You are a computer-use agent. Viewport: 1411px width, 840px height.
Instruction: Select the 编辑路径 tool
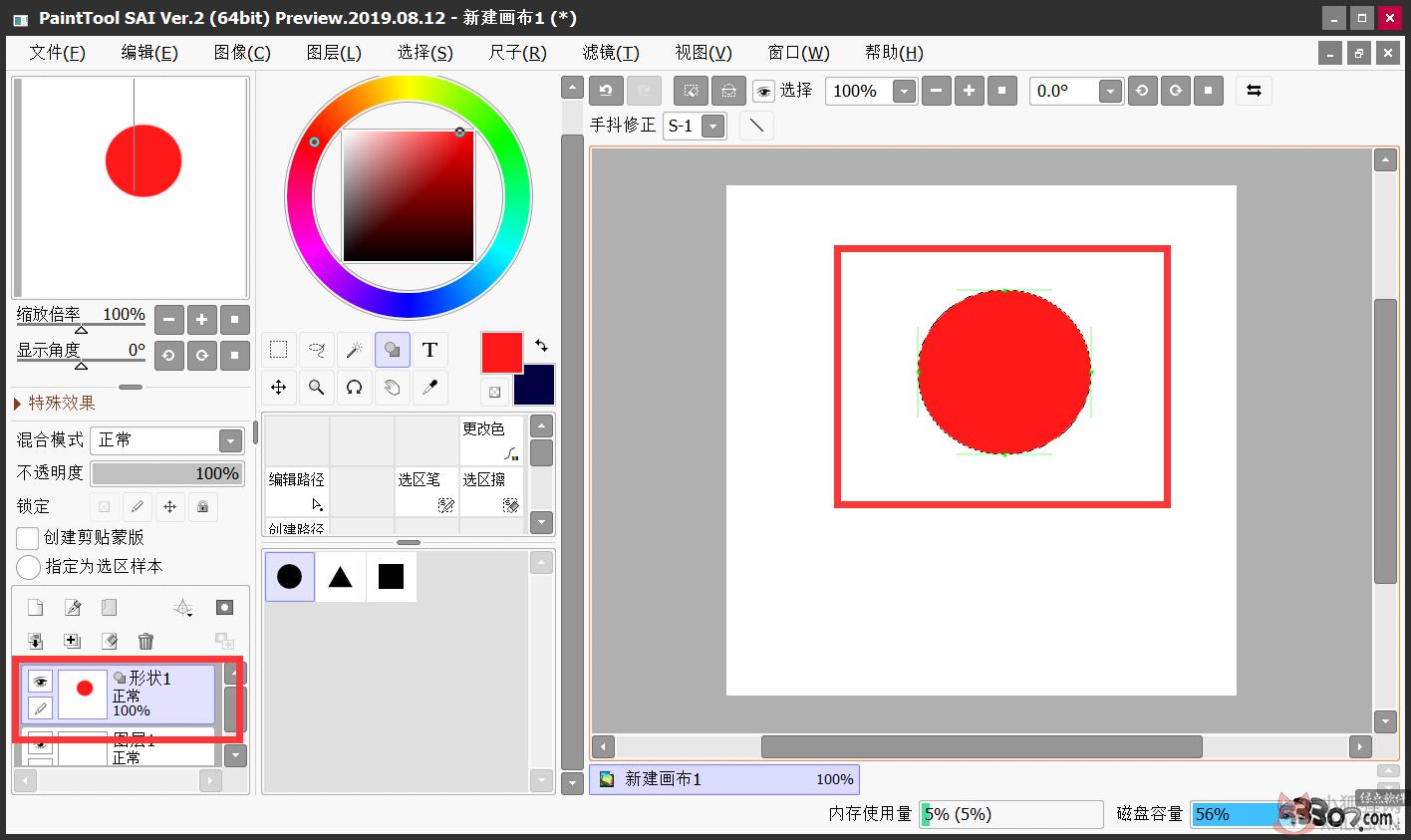(x=297, y=491)
